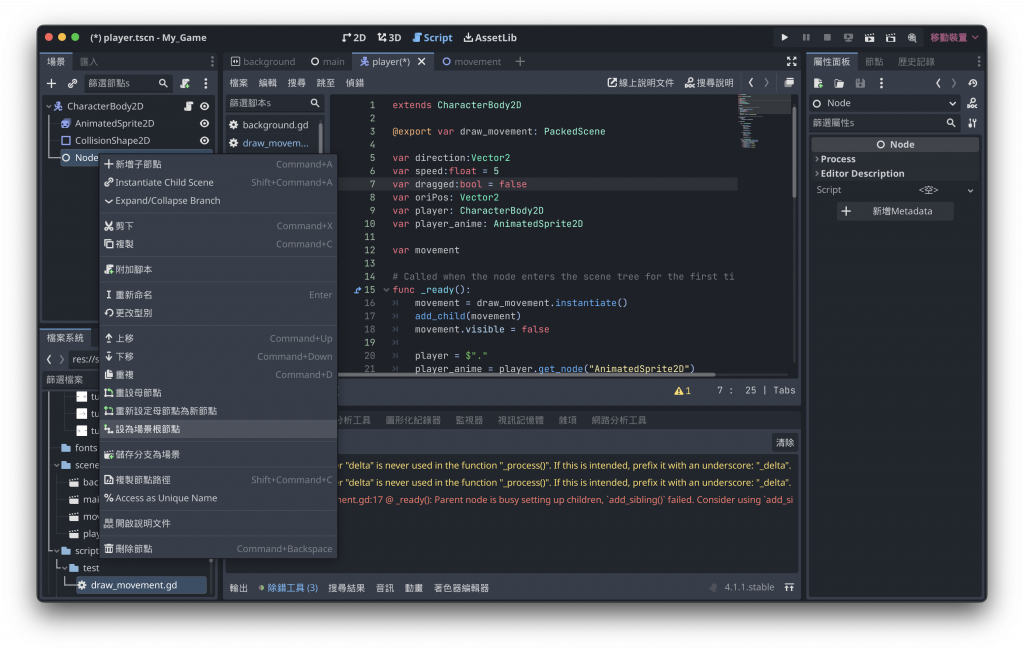
Task: Choose 新增子節點 in context menu
Action: 218,165
